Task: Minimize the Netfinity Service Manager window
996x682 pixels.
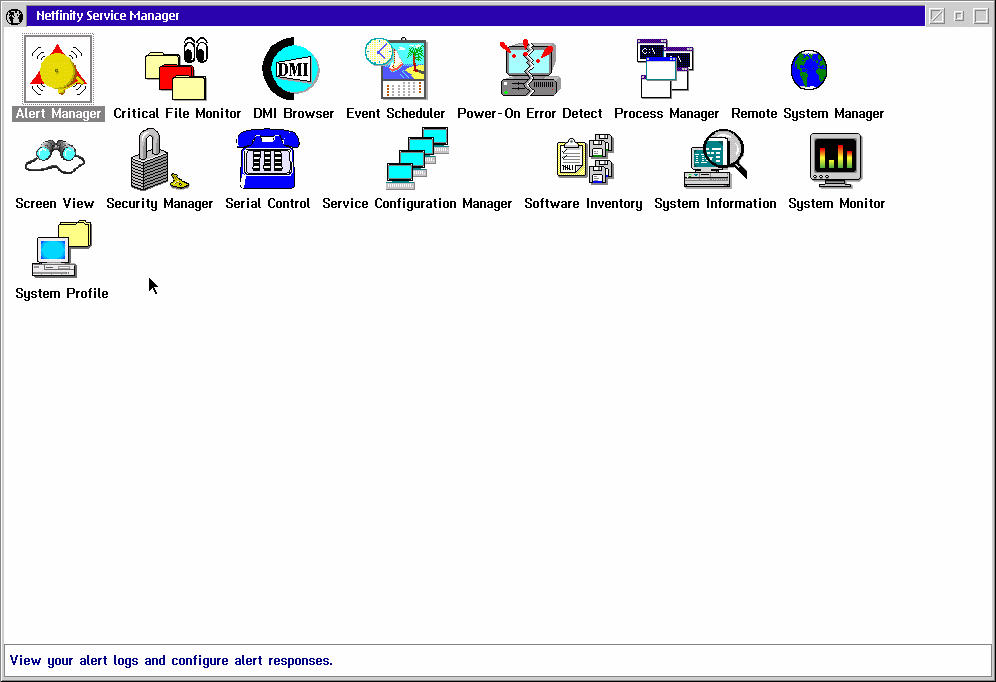Action: pos(959,16)
